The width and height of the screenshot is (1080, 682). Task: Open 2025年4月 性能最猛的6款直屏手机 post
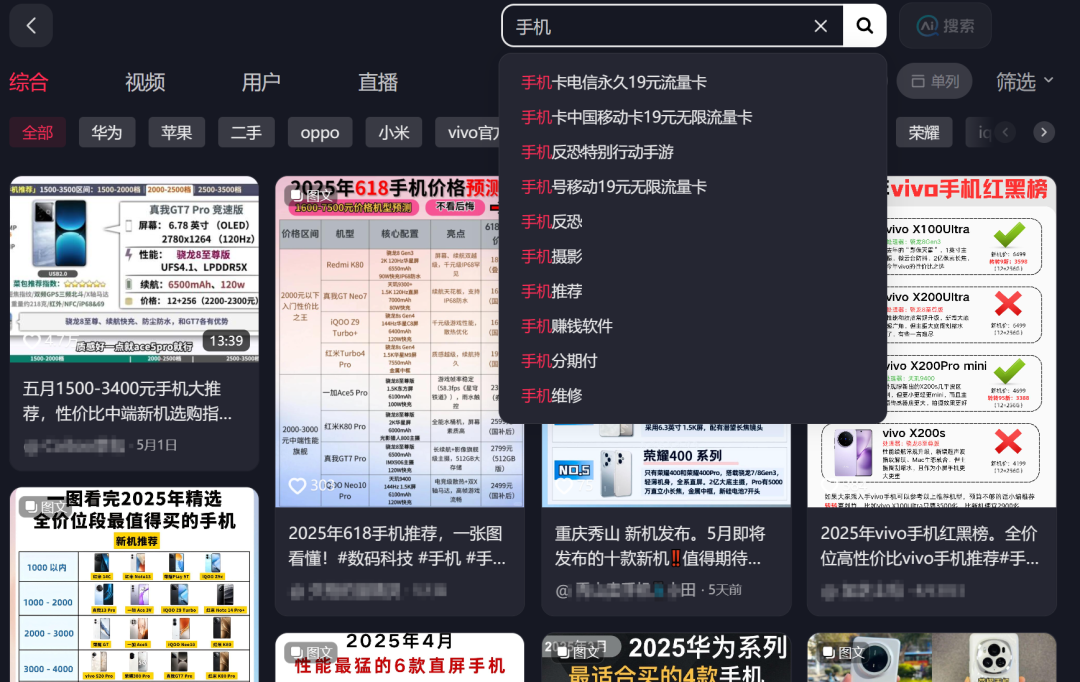click(399, 657)
